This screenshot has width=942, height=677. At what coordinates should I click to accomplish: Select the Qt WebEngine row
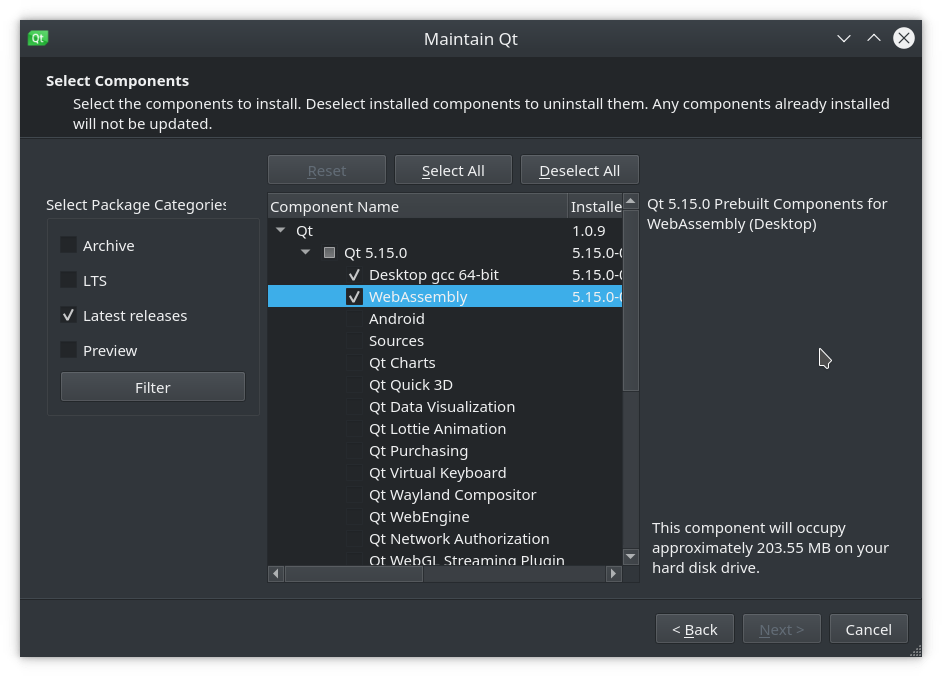445,517
